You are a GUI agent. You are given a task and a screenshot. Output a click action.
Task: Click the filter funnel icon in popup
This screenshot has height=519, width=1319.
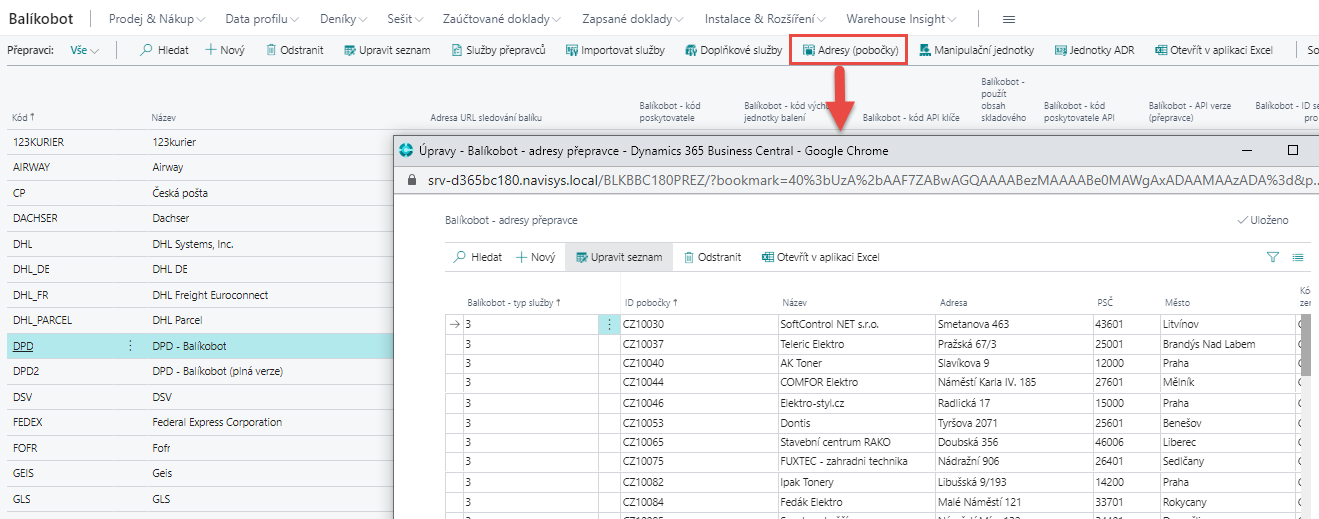click(1273, 257)
